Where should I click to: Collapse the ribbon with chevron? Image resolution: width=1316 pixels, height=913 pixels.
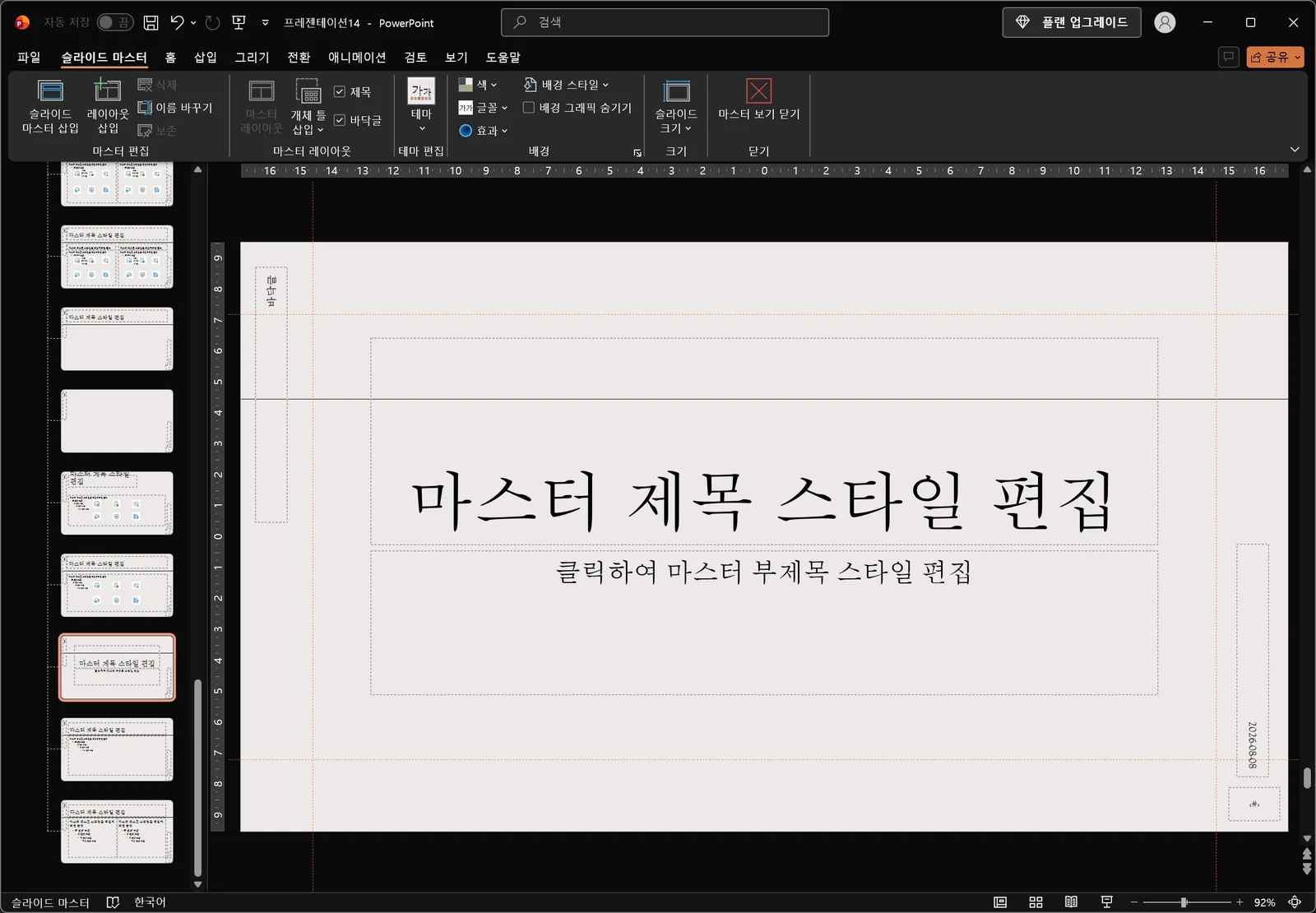[x=1295, y=150]
